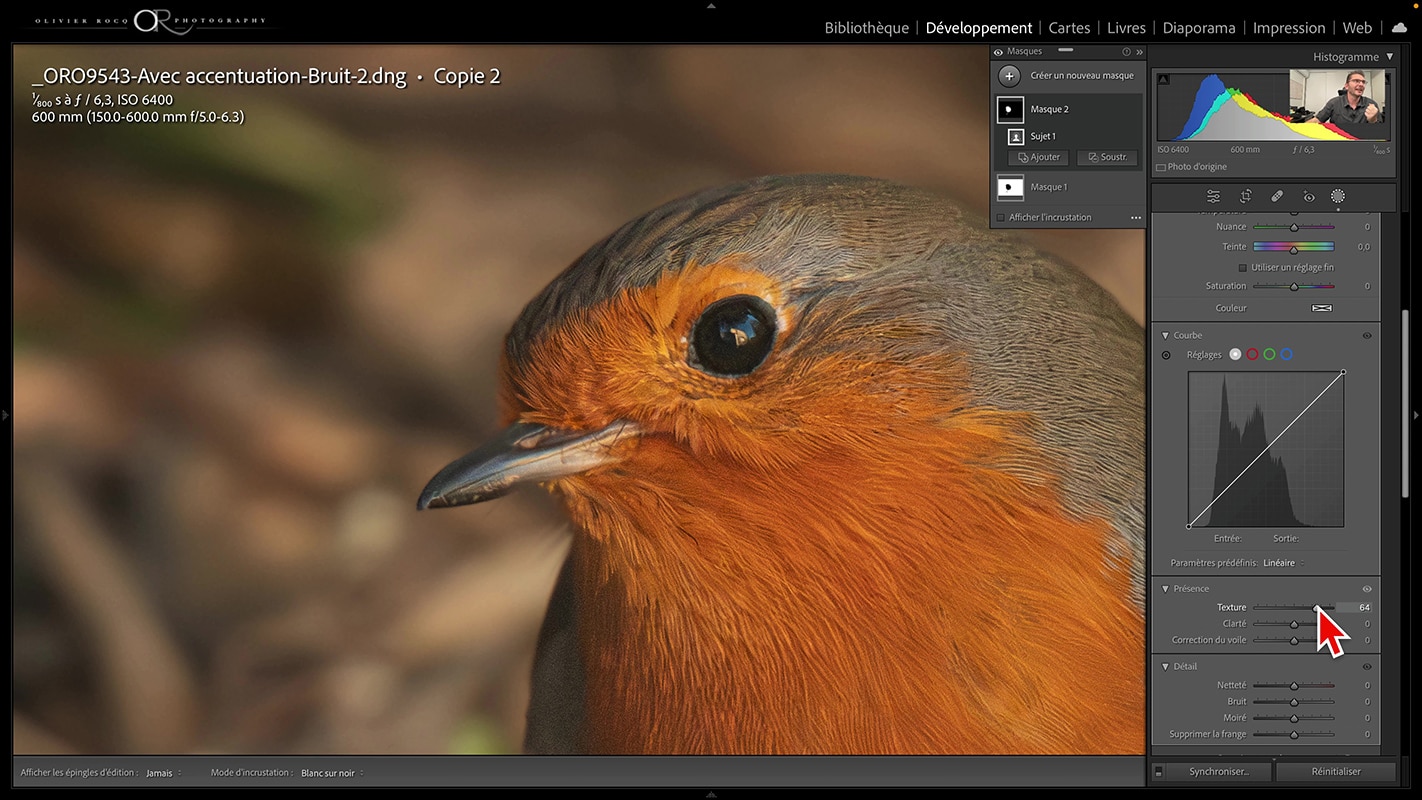Click the top-right endpoint of the tone curve
The width and height of the screenshot is (1422, 800).
[1343, 372]
